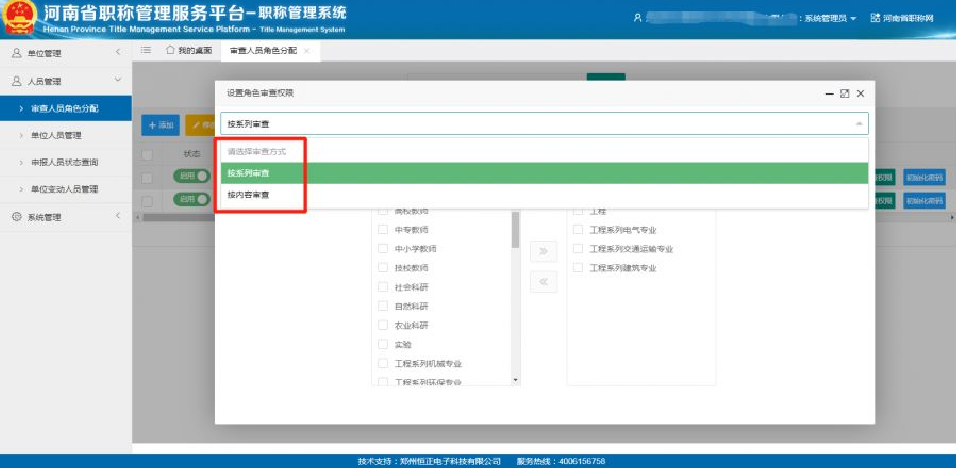Check the 中专教师 checkbox
This screenshot has height=468, width=956.
tap(383, 230)
